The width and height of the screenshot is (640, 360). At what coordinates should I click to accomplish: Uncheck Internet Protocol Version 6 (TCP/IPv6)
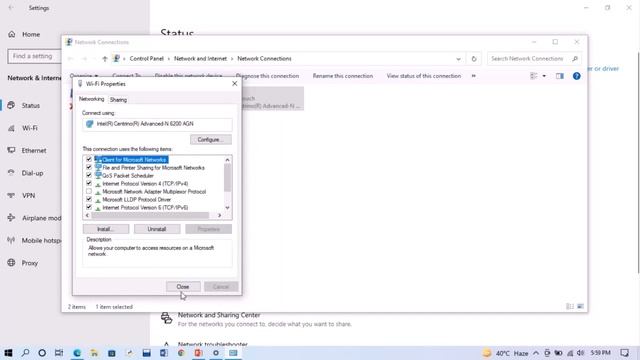[89, 207]
